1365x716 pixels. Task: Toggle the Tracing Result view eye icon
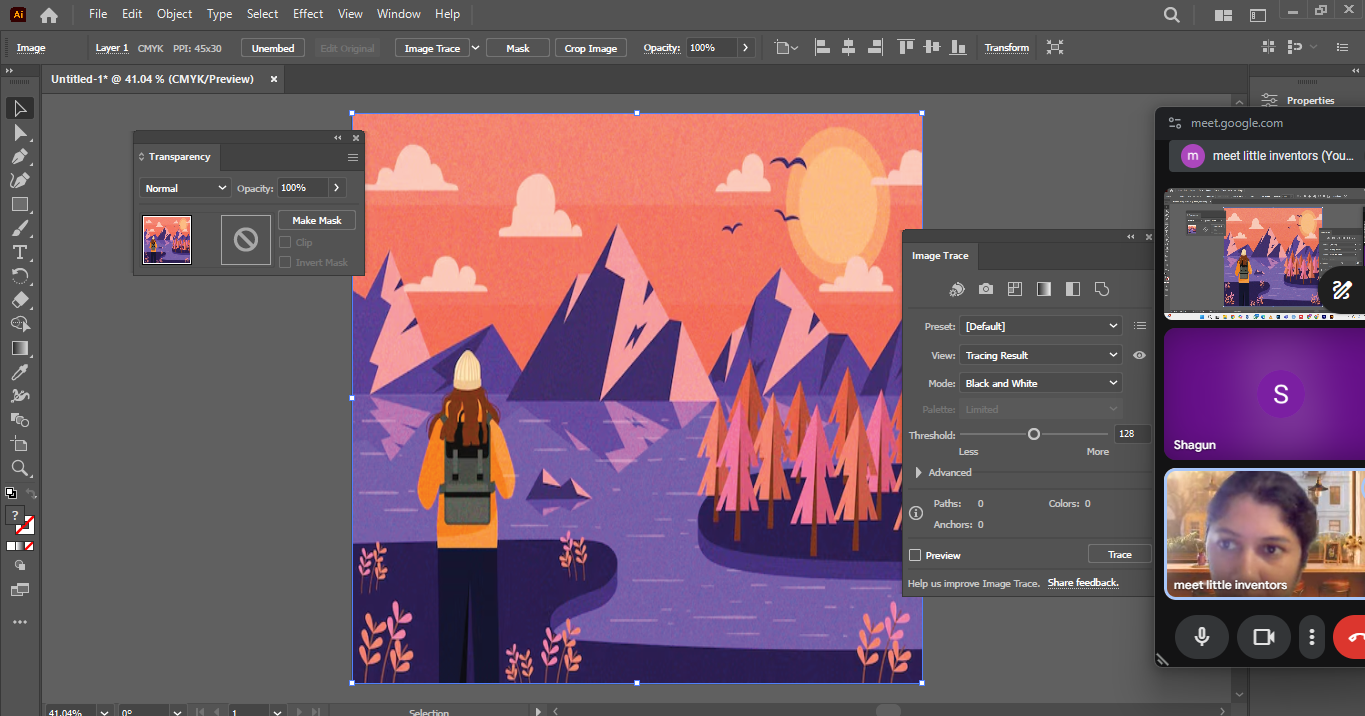[x=1139, y=355]
